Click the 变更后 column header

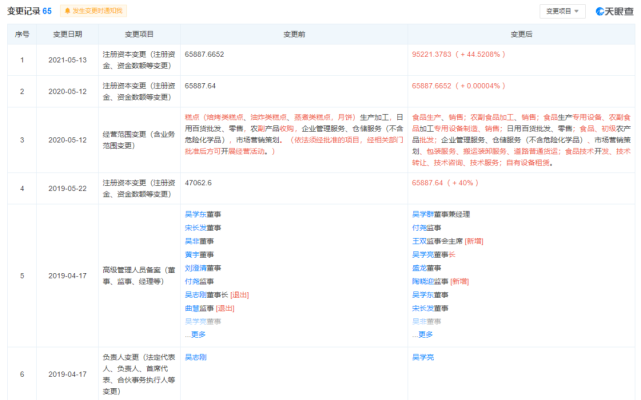click(x=521, y=34)
